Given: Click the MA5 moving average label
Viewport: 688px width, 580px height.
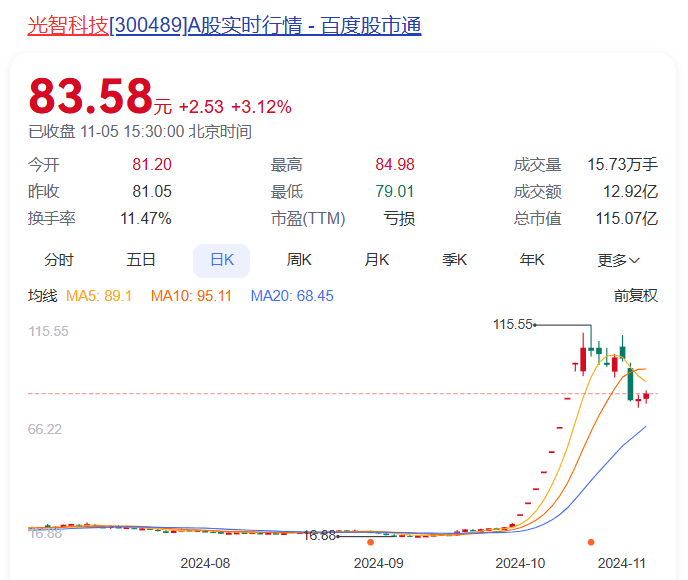Looking at the screenshot, I should pos(99,296).
